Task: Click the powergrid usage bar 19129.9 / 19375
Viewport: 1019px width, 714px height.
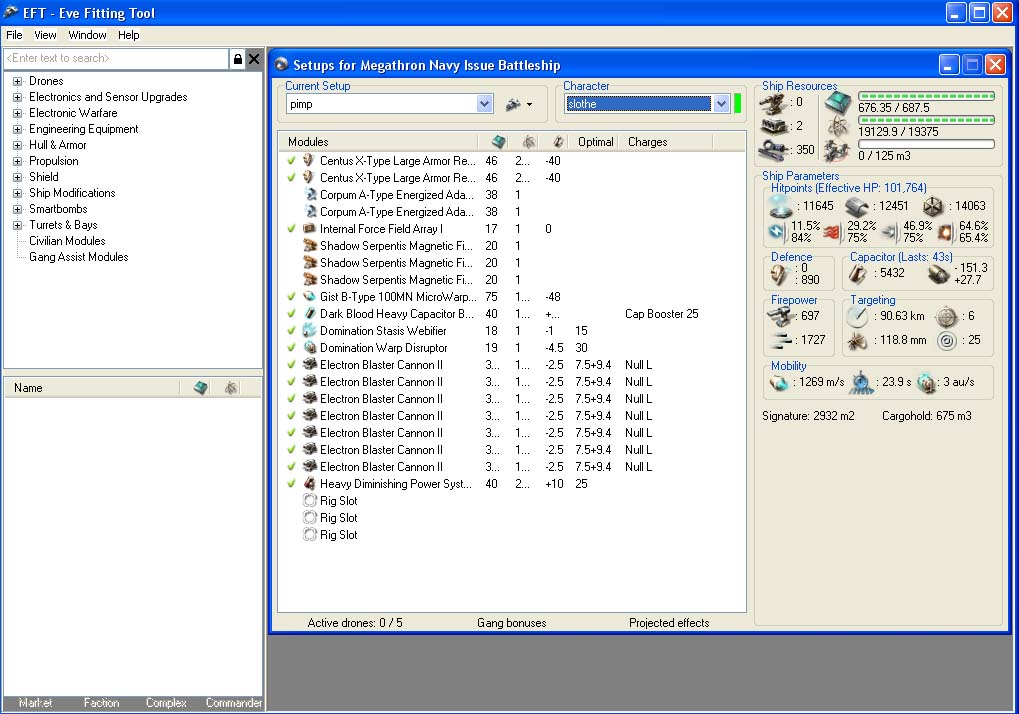Action: point(926,120)
